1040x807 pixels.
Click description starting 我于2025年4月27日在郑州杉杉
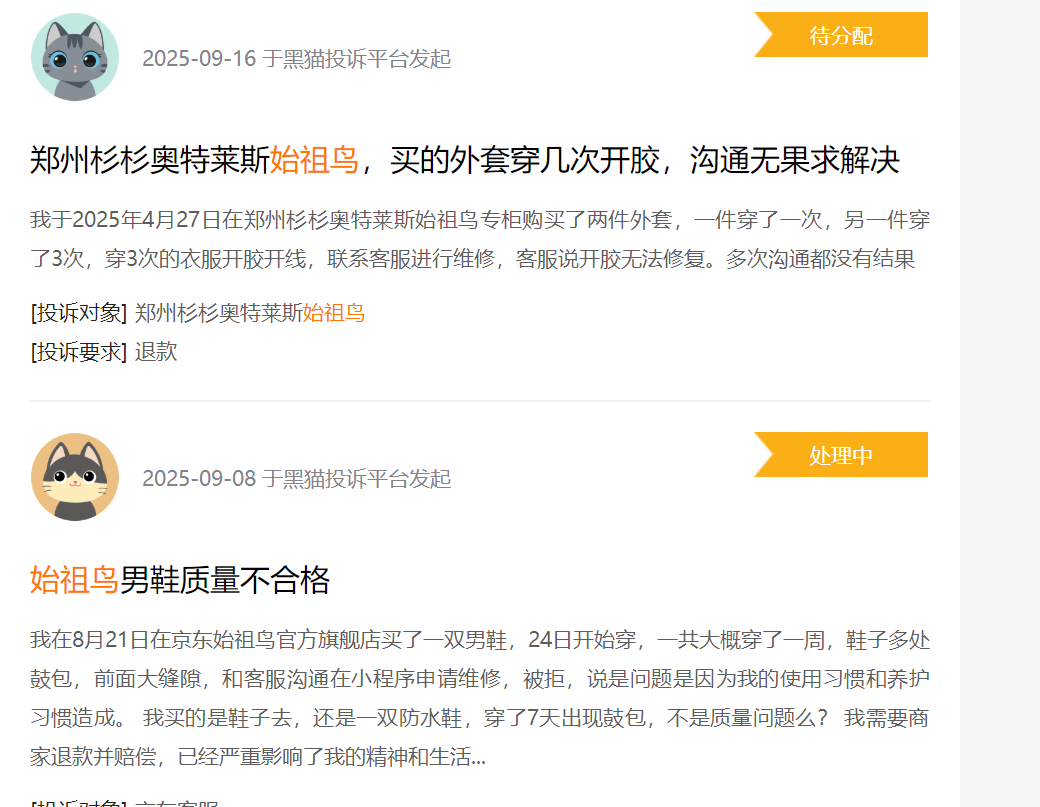pos(480,239)
